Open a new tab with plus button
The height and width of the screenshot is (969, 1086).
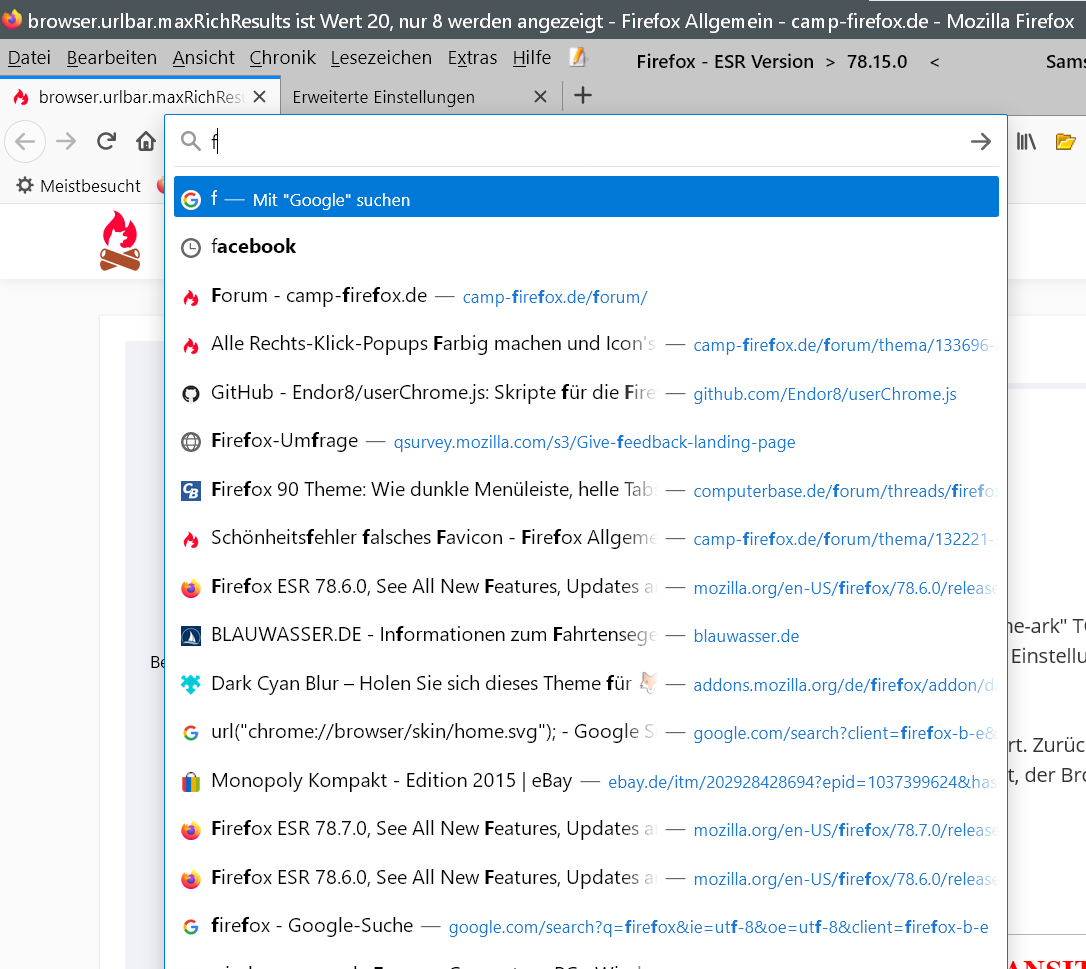point(583,96)
